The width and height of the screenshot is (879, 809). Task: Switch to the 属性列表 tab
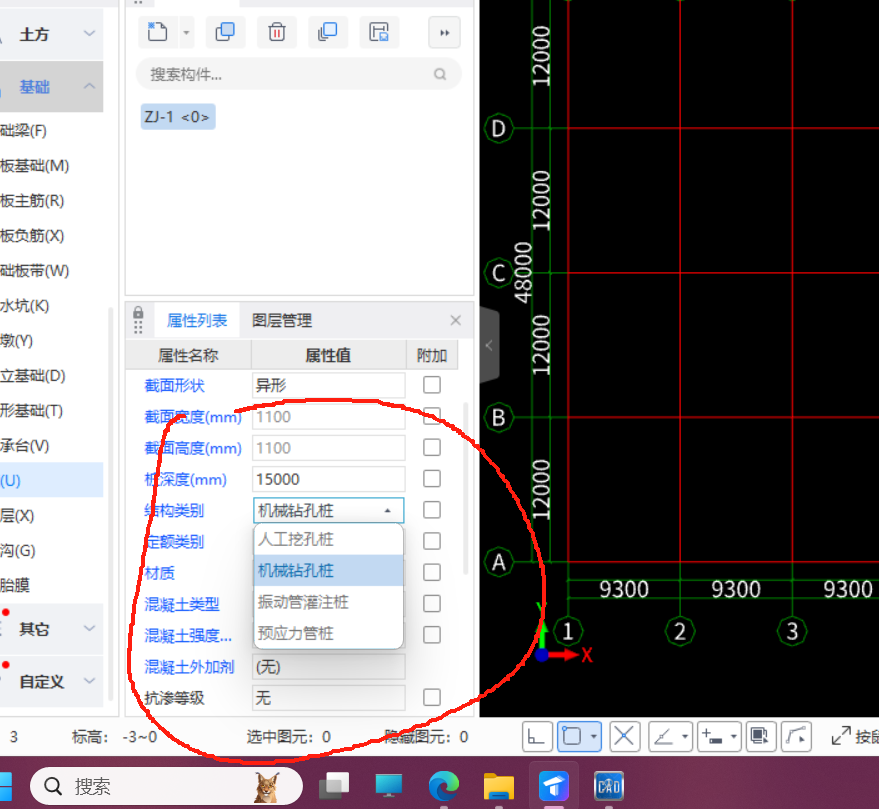click(x=197, y=321)
